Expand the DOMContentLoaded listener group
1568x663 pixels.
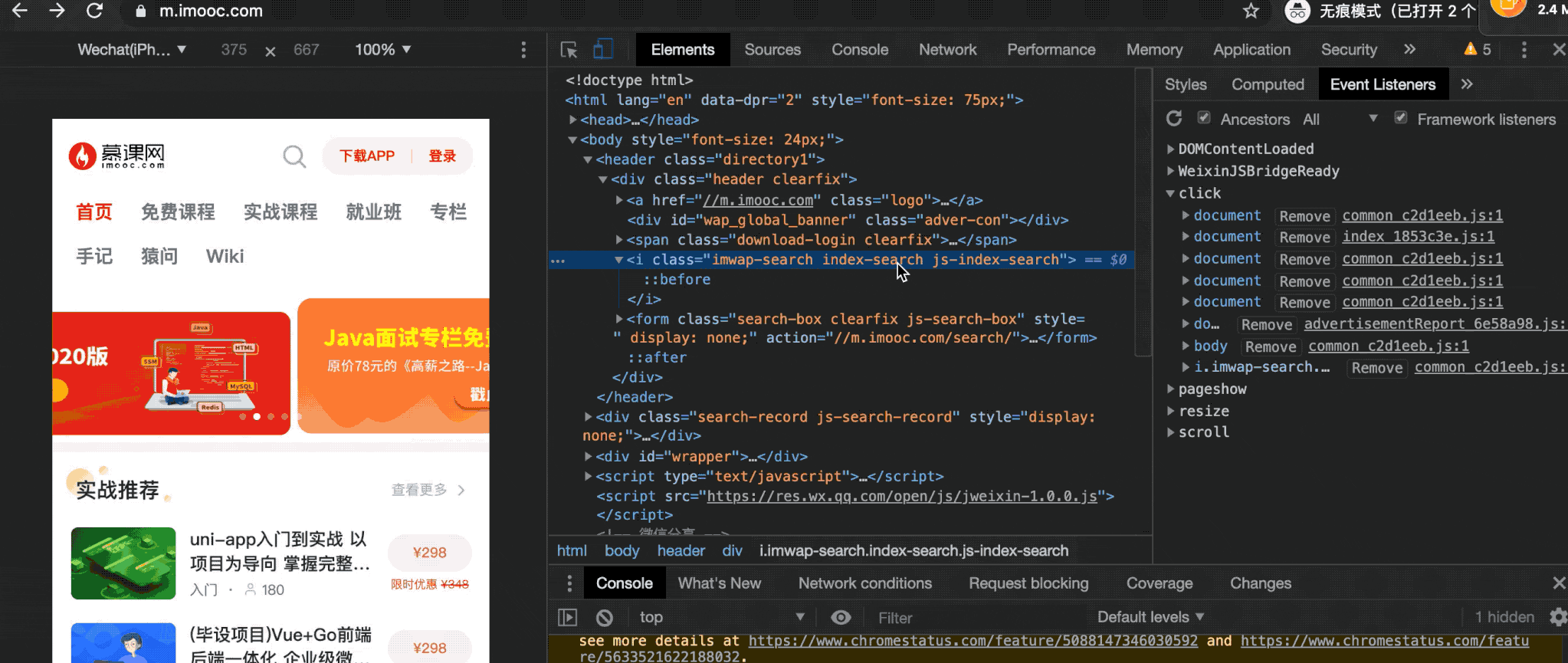point(1170,149)
